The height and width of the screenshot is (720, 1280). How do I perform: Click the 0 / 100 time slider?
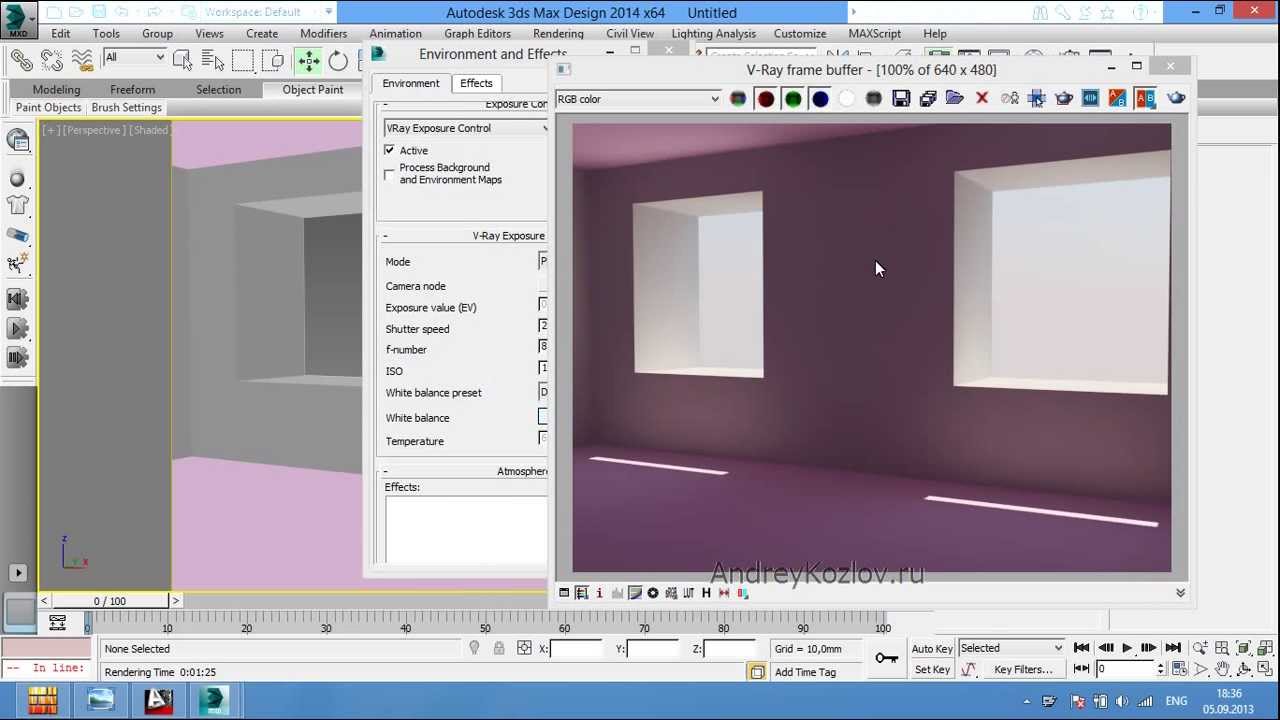(x=110, y=601)
